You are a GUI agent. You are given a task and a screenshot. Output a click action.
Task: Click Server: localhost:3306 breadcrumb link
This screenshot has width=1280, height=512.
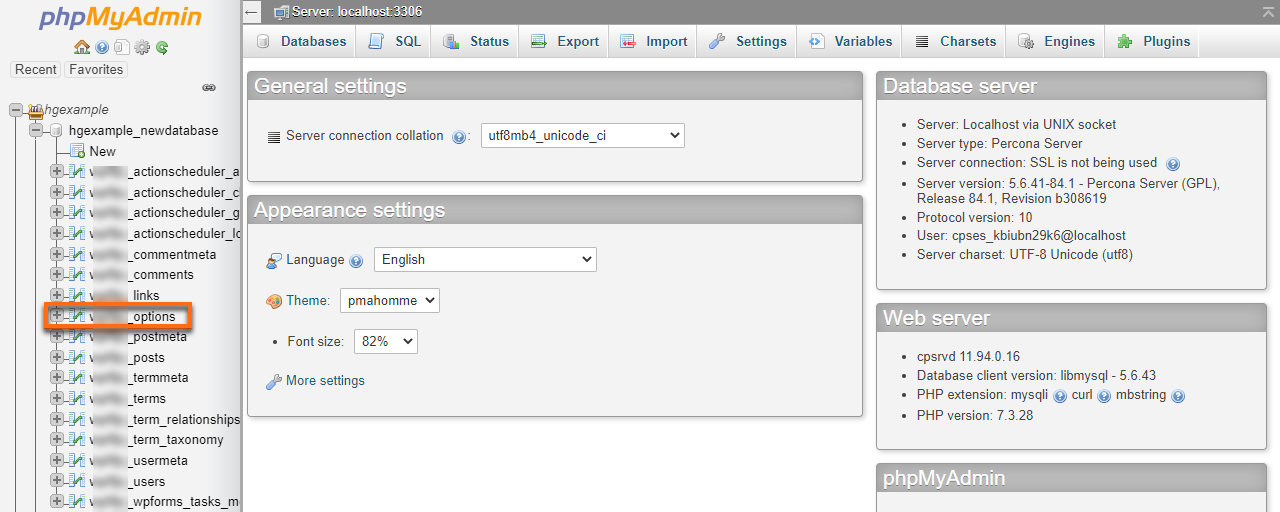click(x=357, y=11)
